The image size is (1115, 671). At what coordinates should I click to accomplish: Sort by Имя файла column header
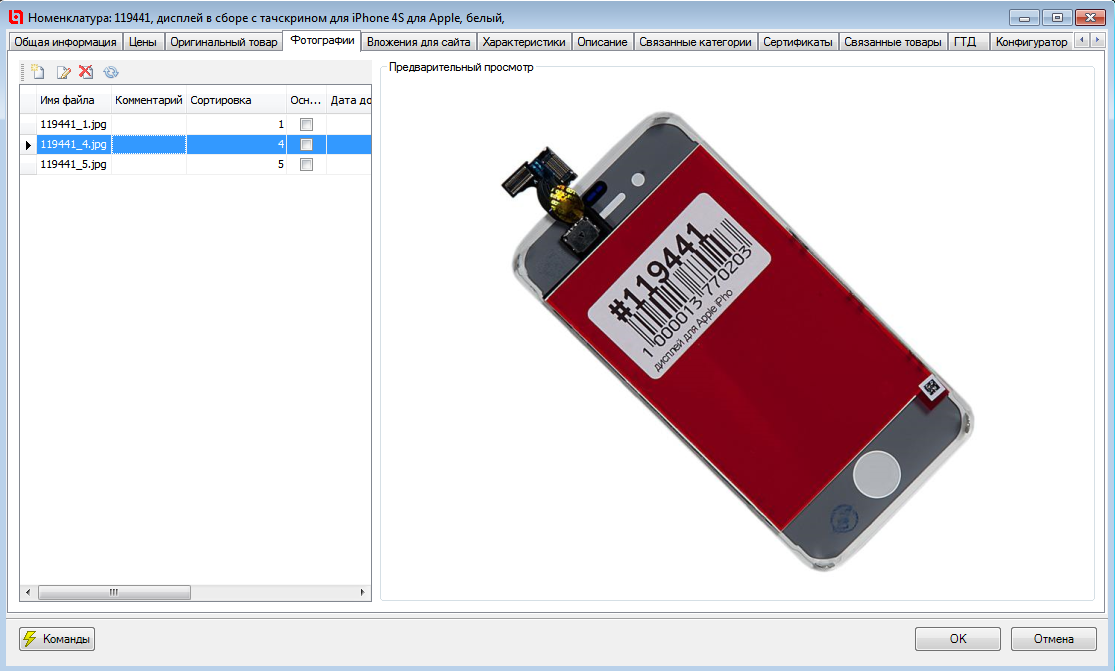click(74, 100)
